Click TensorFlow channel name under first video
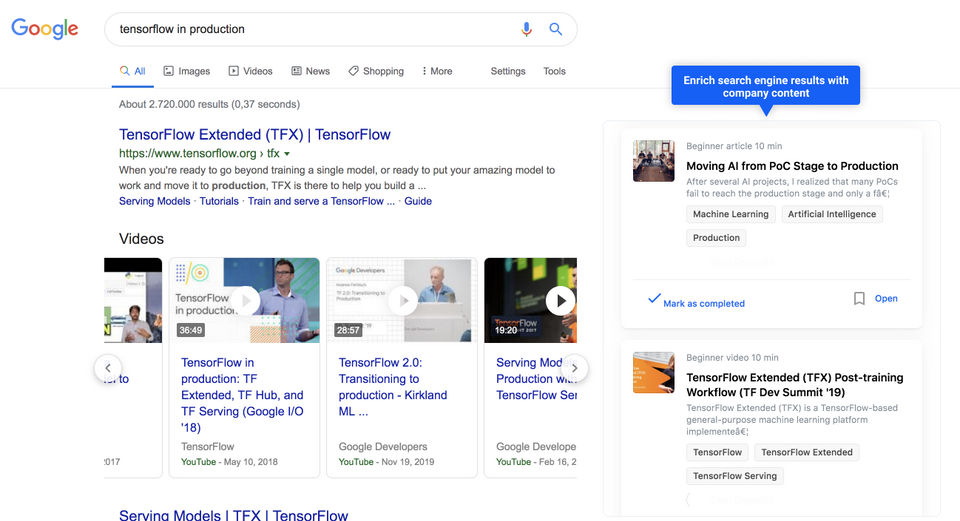 208,446
